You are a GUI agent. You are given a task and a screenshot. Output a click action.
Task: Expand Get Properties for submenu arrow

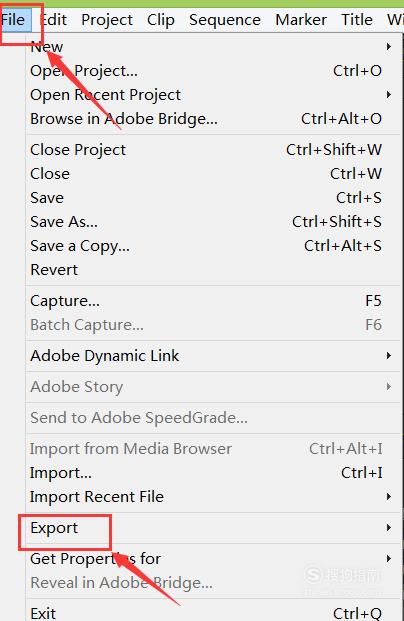[389, 559]
